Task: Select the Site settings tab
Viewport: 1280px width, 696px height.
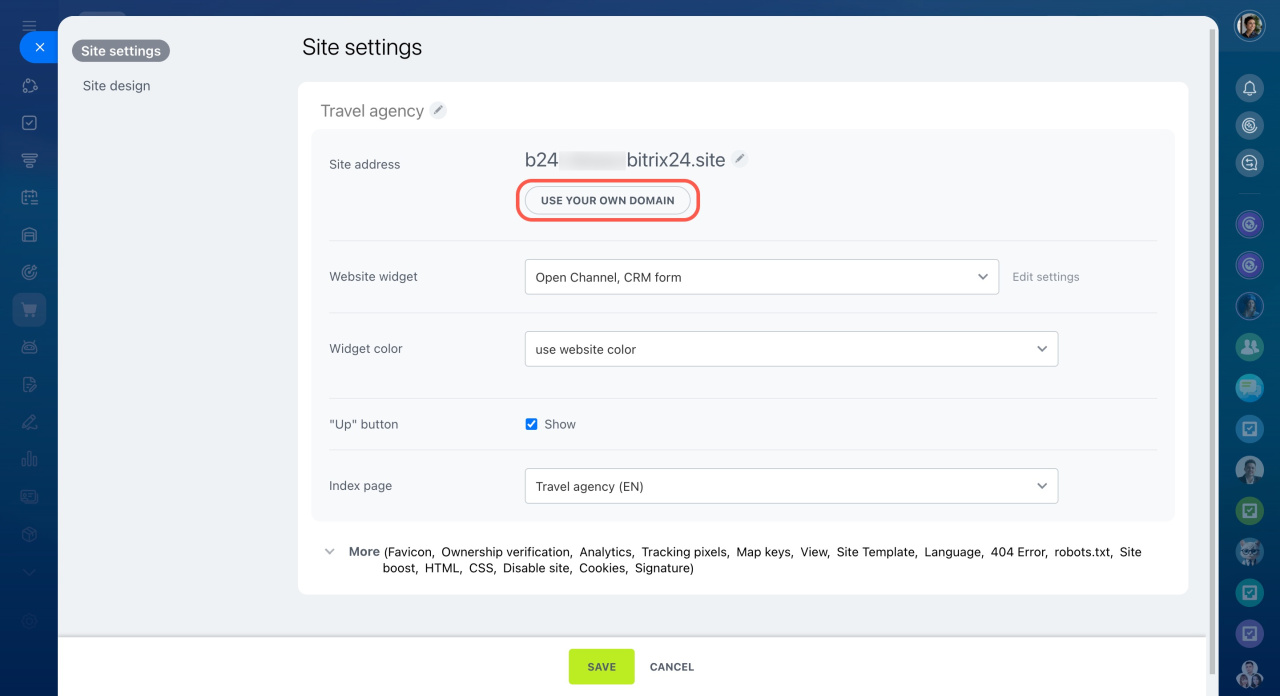Action: click(x=121, y=51)
